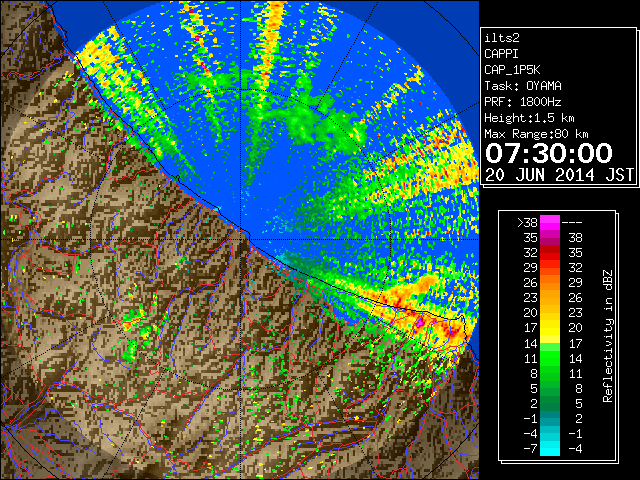Click the cyan -7 to -4 dBZ swatch
The image size is (640, 480).
click(550, 448)
